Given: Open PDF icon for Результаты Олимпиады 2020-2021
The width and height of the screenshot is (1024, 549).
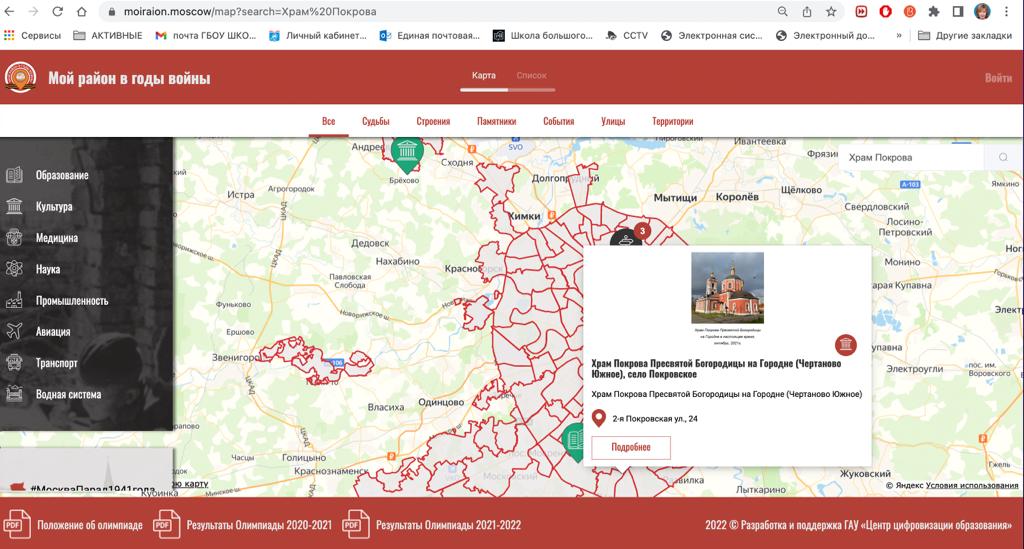Looking at the screenshot, I should click(x=167, y=525).
